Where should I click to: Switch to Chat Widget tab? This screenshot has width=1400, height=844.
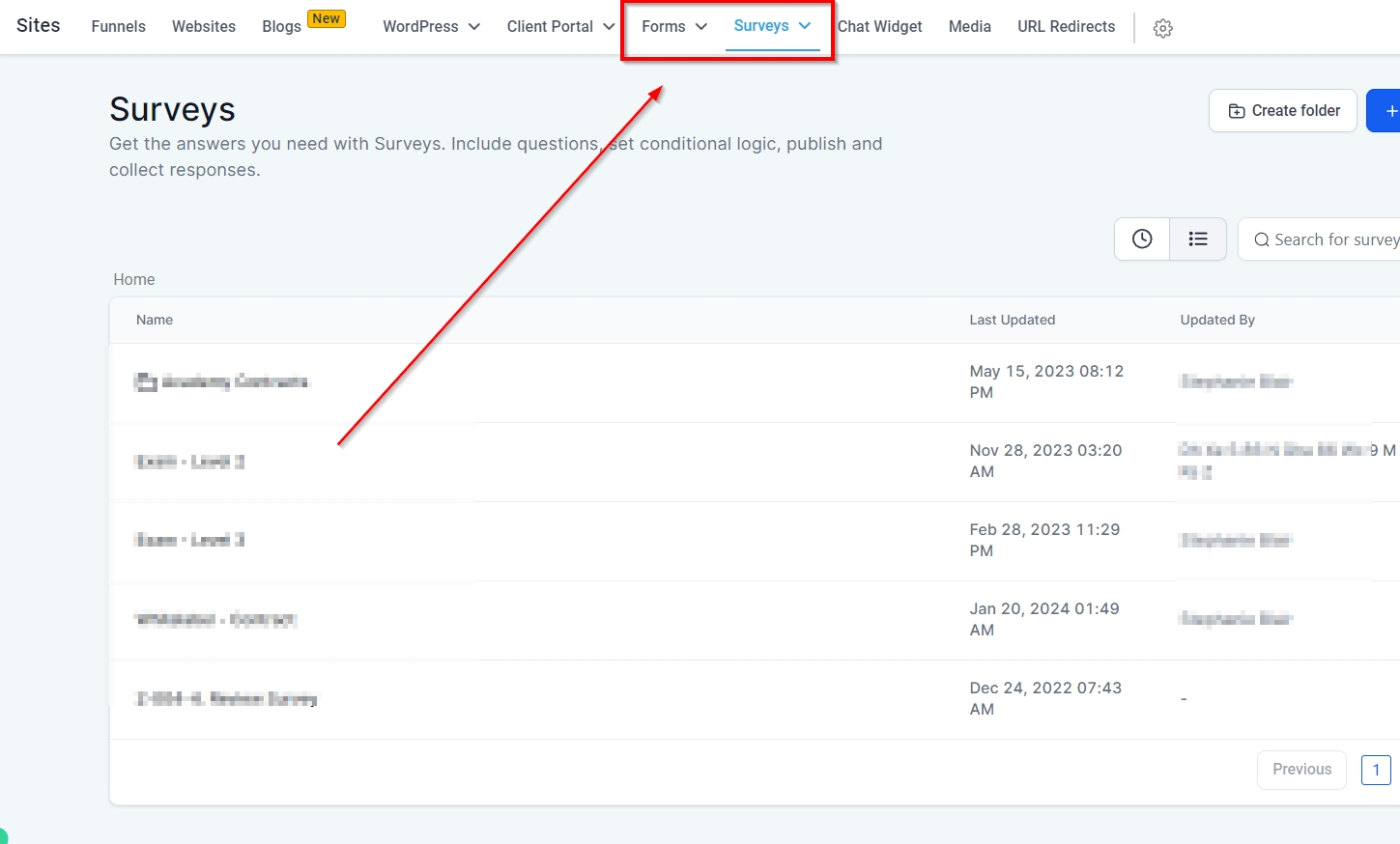coord(879,27)
